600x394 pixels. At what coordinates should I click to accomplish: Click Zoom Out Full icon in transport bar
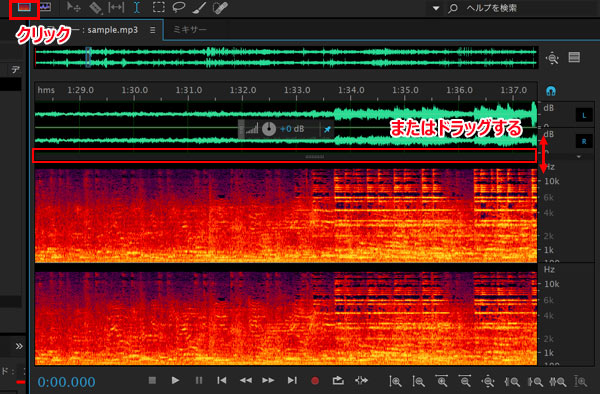pyautogui.click(x=488, y=381)
